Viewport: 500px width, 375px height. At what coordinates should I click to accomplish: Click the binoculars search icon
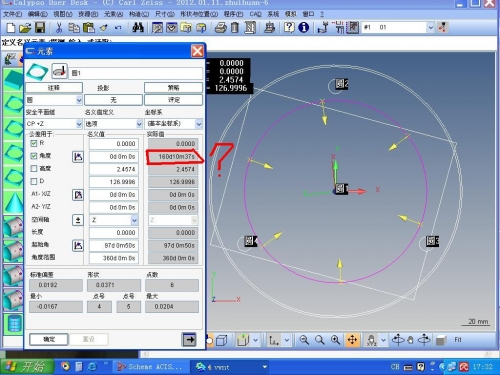tap(138, 28)
